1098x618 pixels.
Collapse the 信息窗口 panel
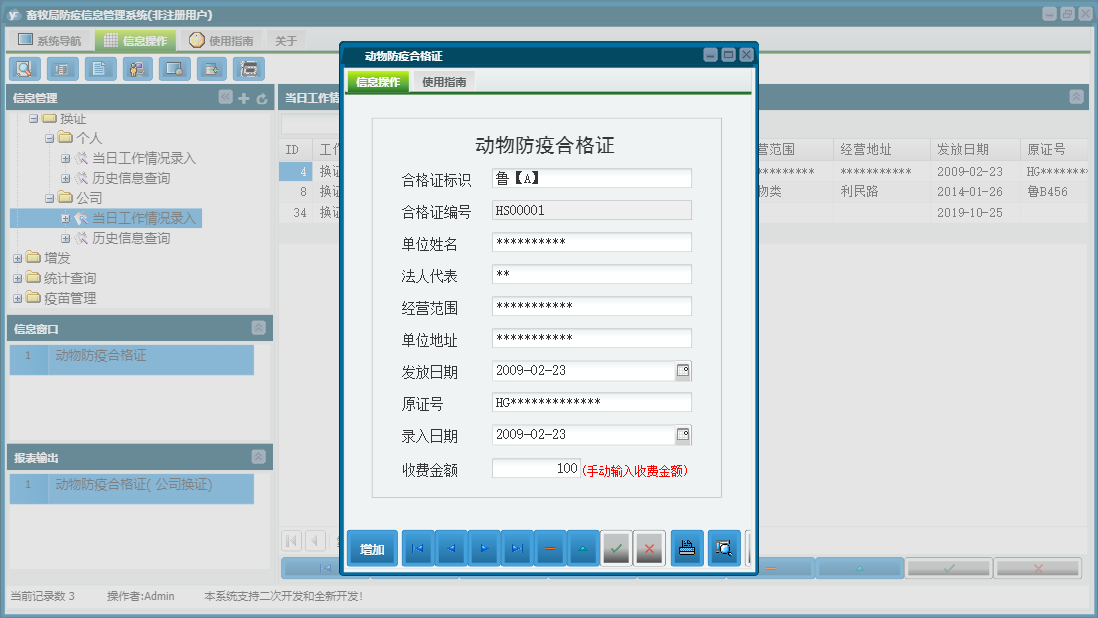click(260, 328)
